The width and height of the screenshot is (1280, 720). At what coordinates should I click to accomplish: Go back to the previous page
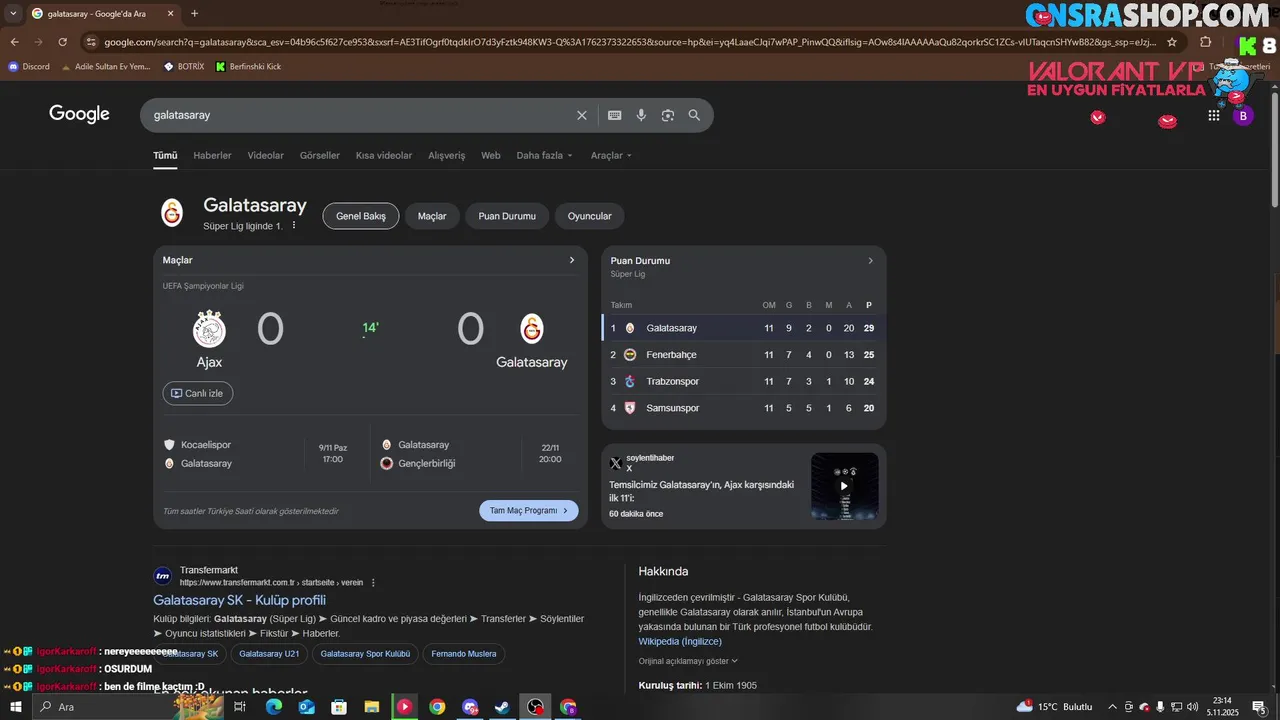(x=14, y=42)
